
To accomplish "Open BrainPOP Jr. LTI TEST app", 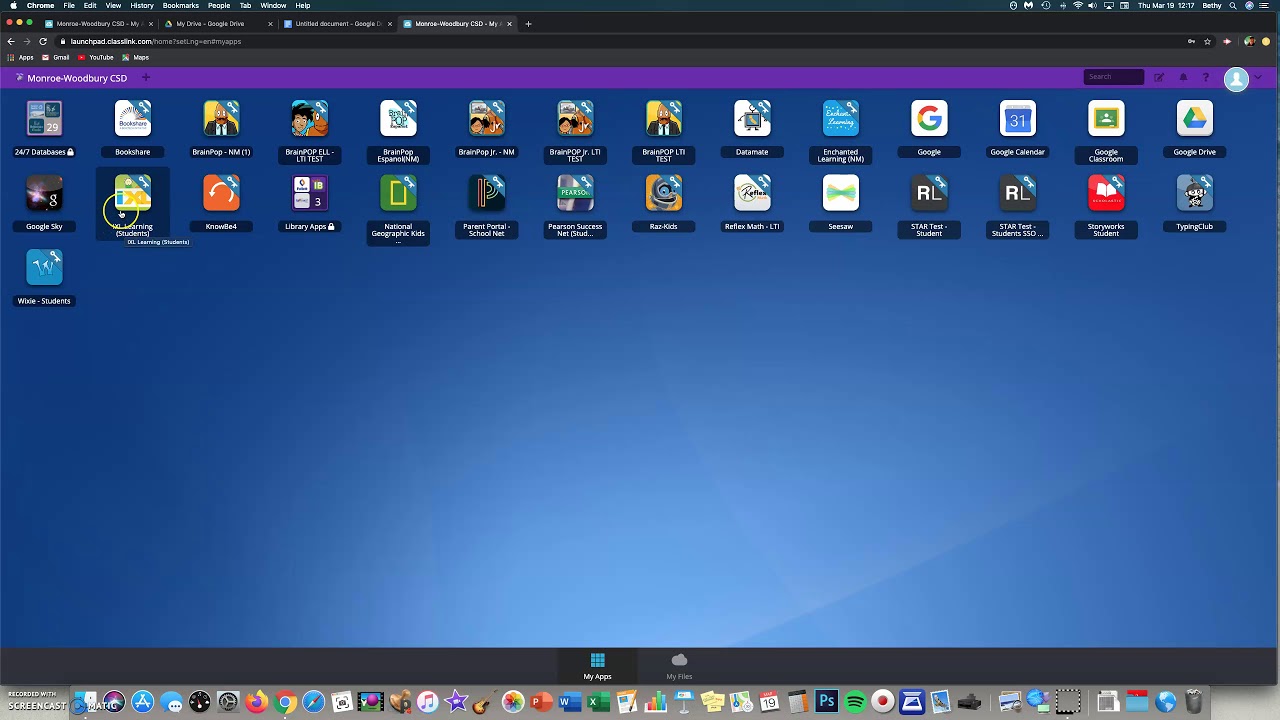I will (575, 119).
